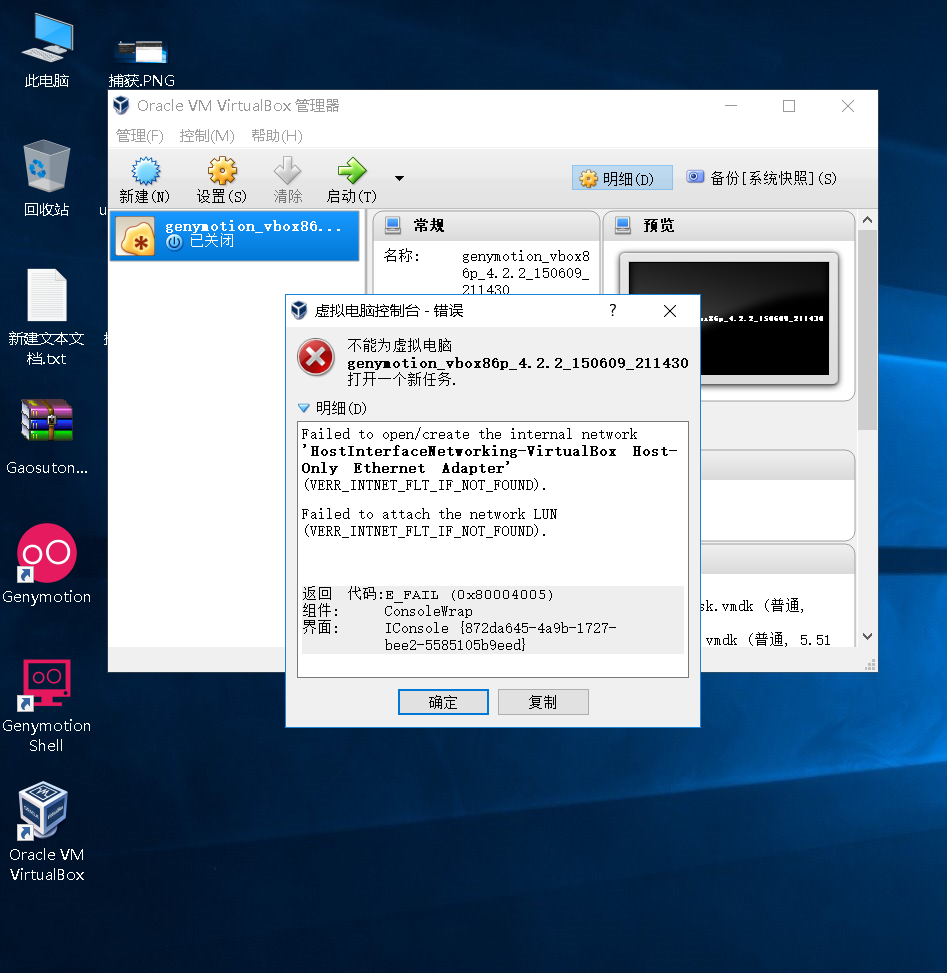The width and height of the screenshot is (947, 973).
Task: Click the 捕获.PNG desktop file icon
Action: pyautogui.click(x=141, y=62)
